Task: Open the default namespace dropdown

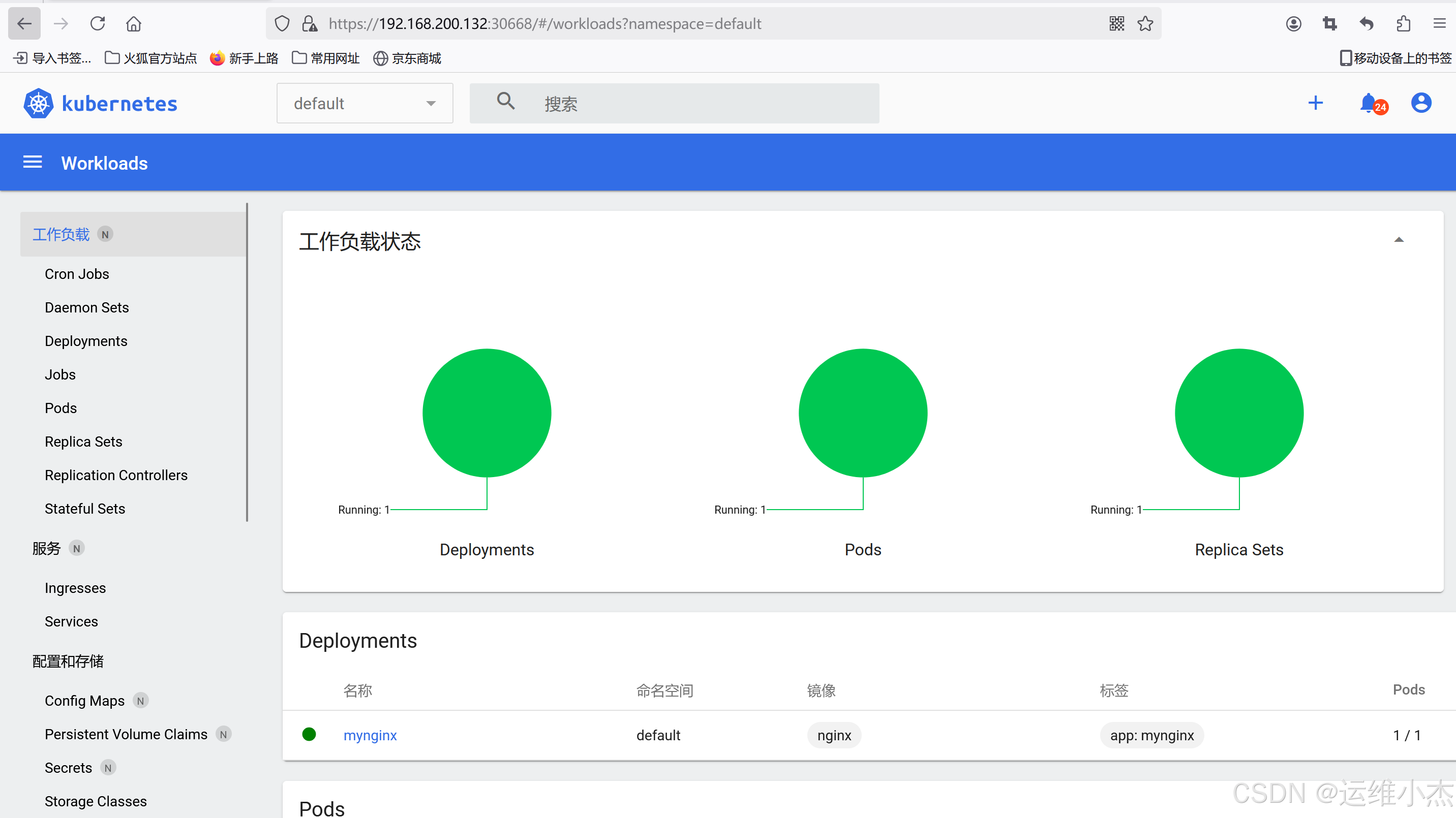Action: [x=365, y=103]
